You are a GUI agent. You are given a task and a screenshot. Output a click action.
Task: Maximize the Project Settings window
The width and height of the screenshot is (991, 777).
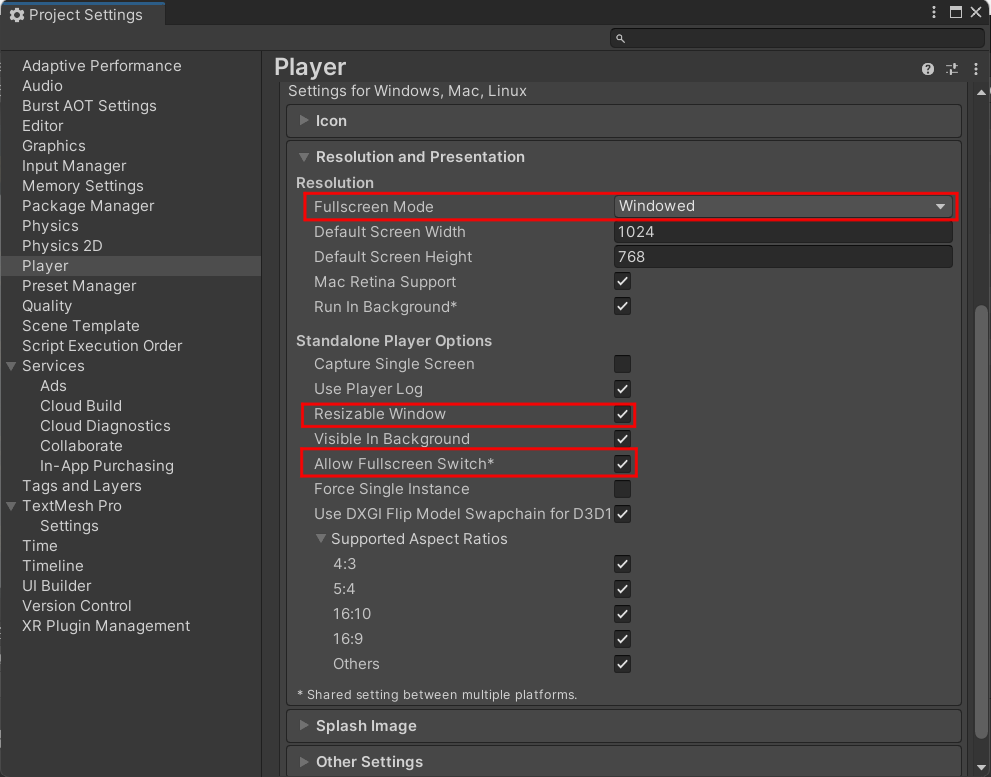tap(956, 12)
